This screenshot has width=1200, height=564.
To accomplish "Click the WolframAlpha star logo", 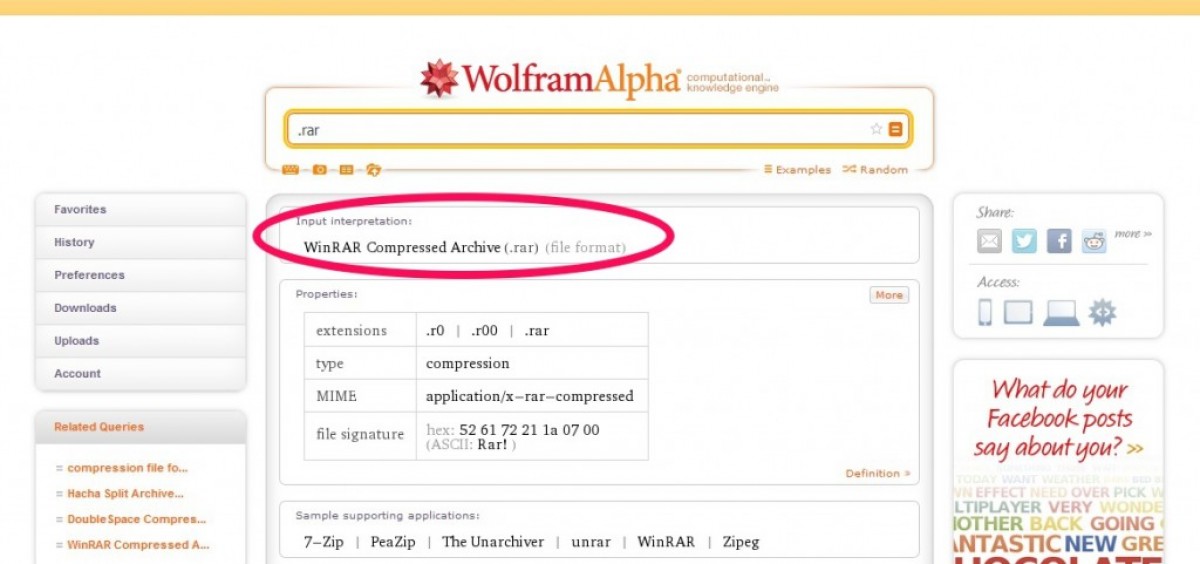I will [x=440, y=78].
